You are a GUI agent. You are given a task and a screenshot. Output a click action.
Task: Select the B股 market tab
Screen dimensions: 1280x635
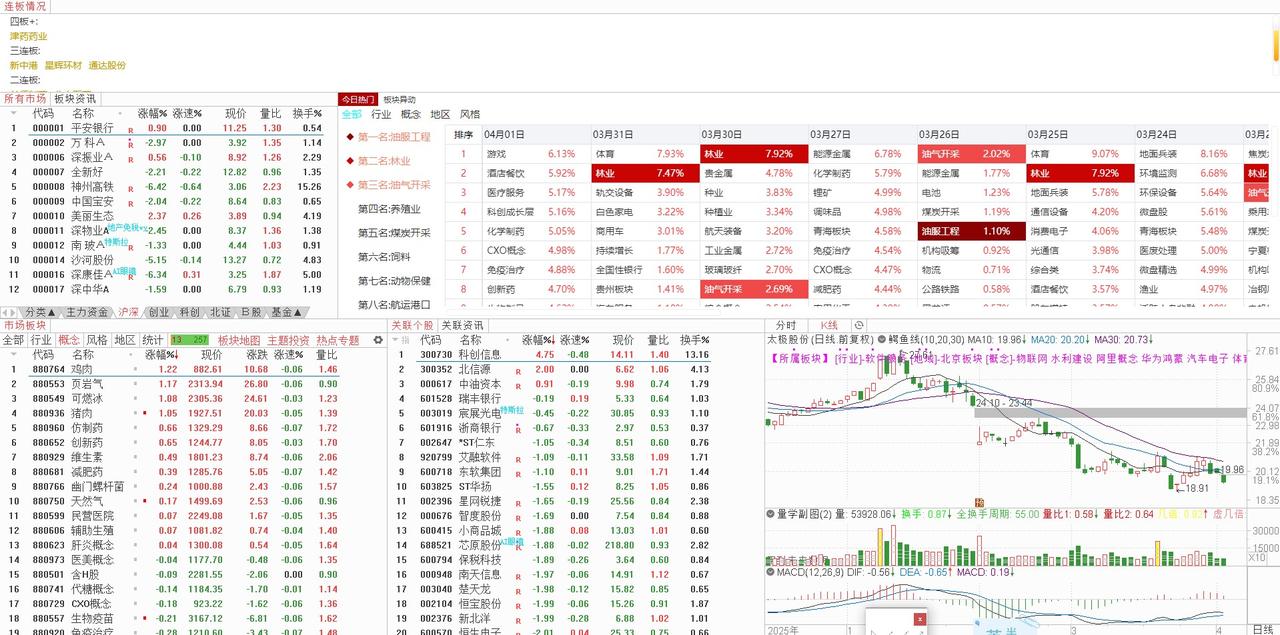coord(250,312)
